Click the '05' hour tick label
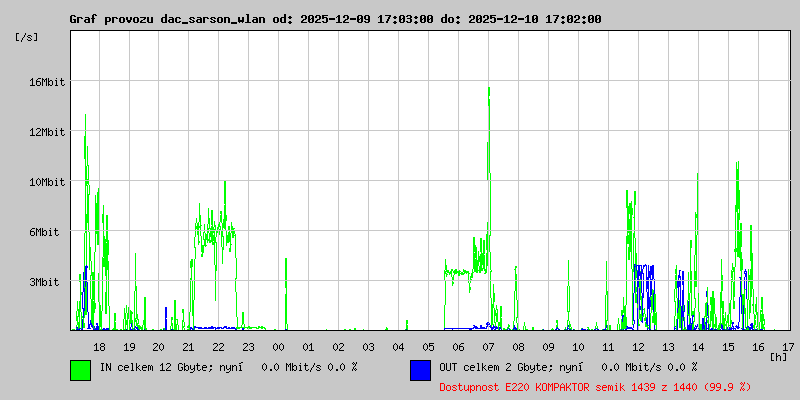Image resolution: width=800 pixels, height=400 pixels. 429,347
